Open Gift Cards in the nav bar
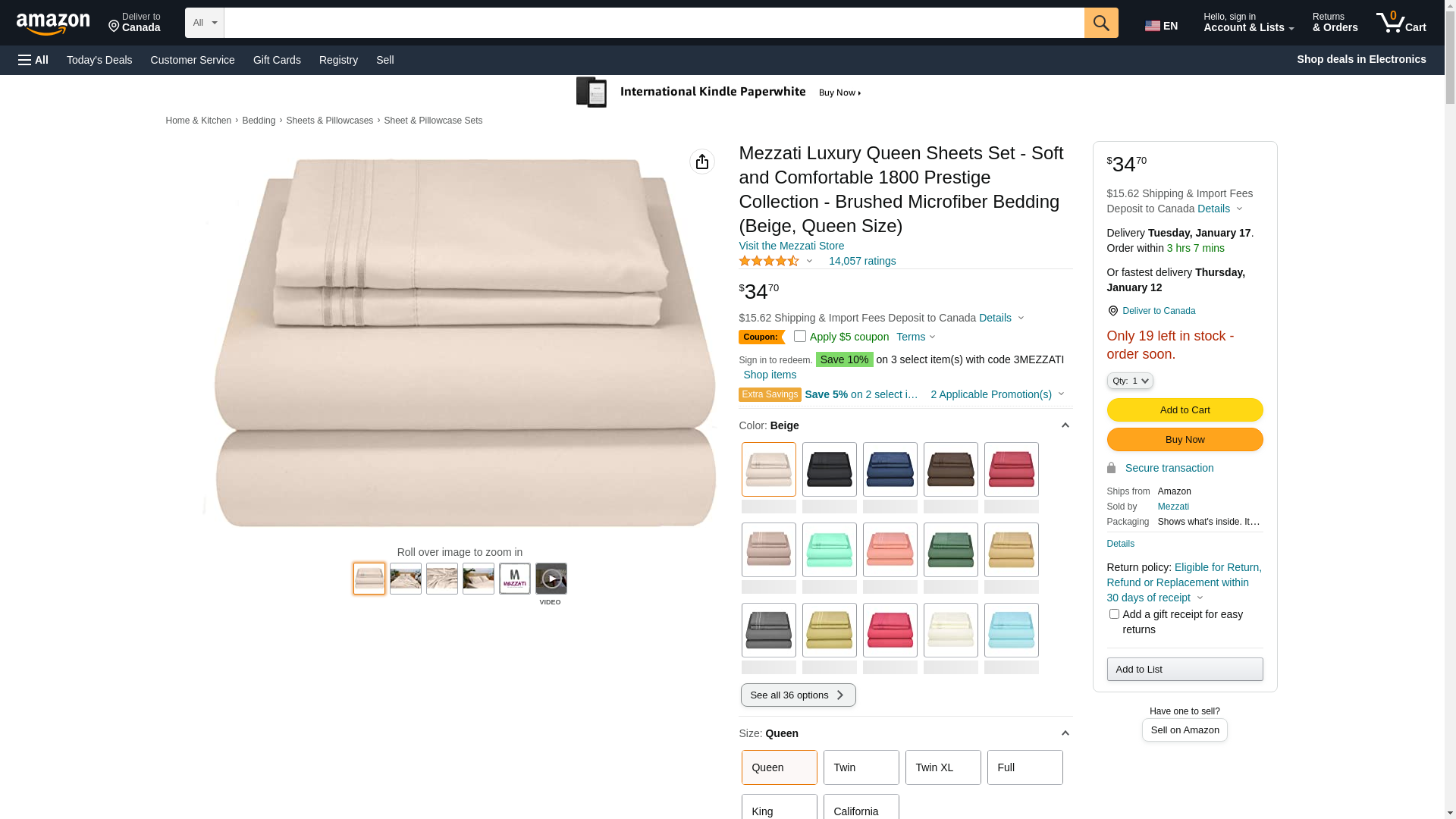The height and width of the screenshot is (819, 1456). [x=277, y=60]
